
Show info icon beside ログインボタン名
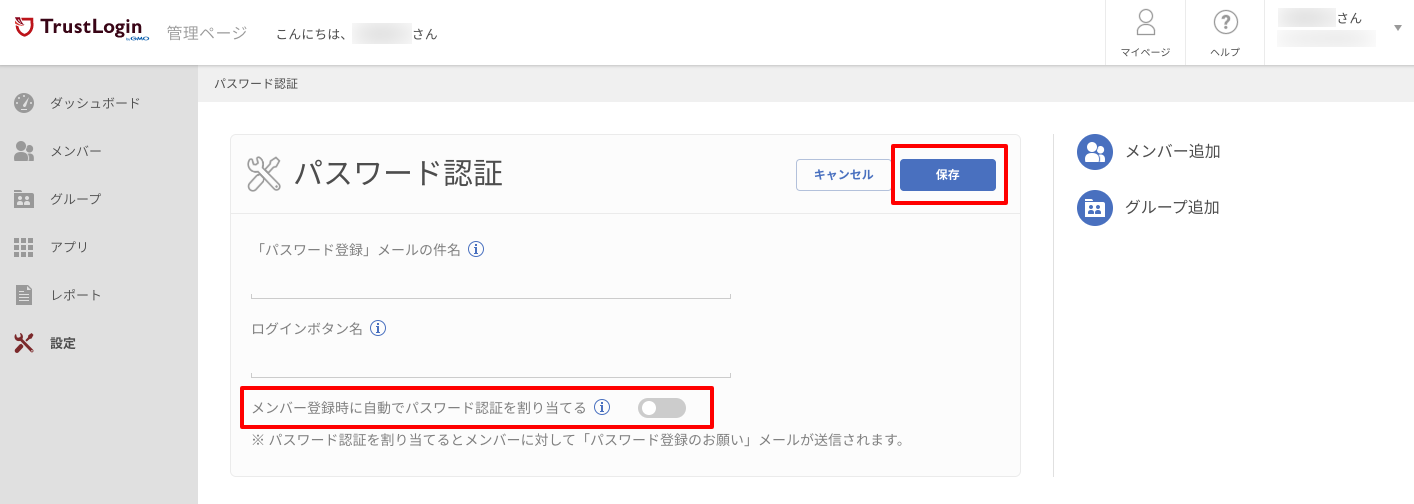click(x=379, y=328)
